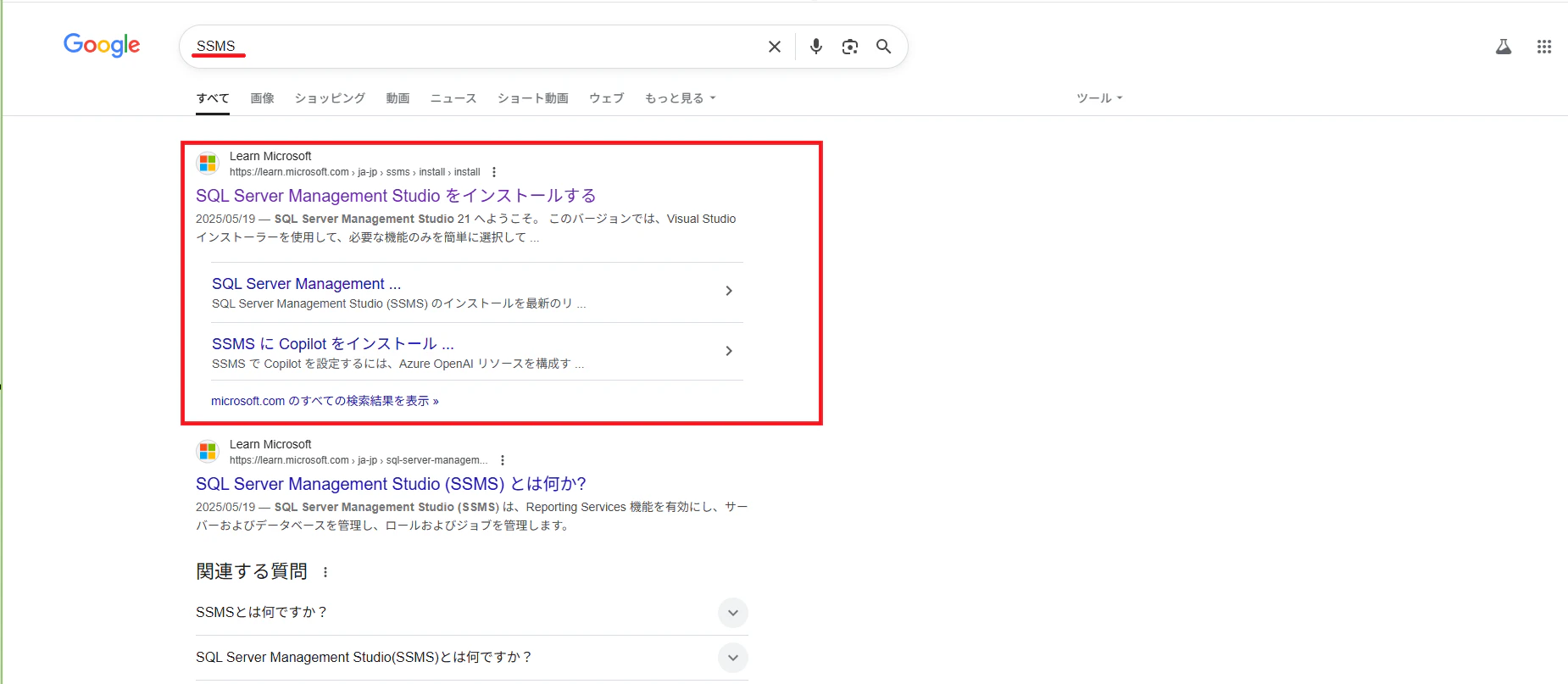This screenshot has width=1568, height=684.
Task: Select the すべて tab
Action: pos(213,98)
